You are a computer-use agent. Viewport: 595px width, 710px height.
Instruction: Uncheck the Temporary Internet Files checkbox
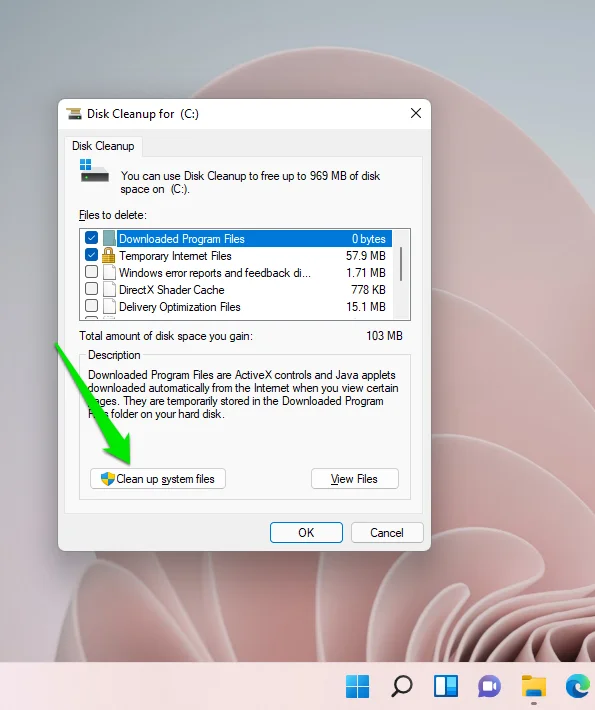91,255
